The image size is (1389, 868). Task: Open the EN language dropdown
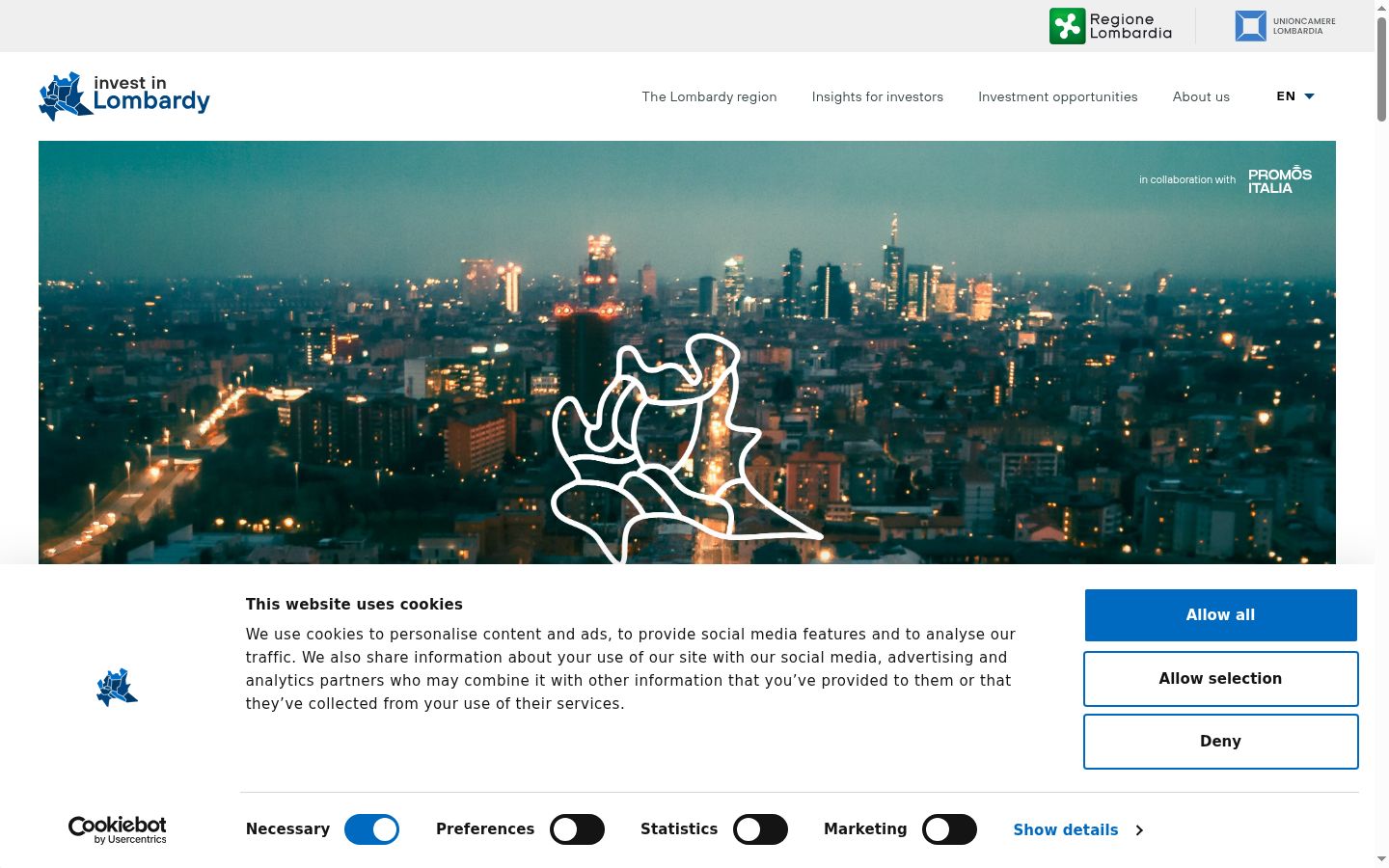click(x=1295, y=96)
